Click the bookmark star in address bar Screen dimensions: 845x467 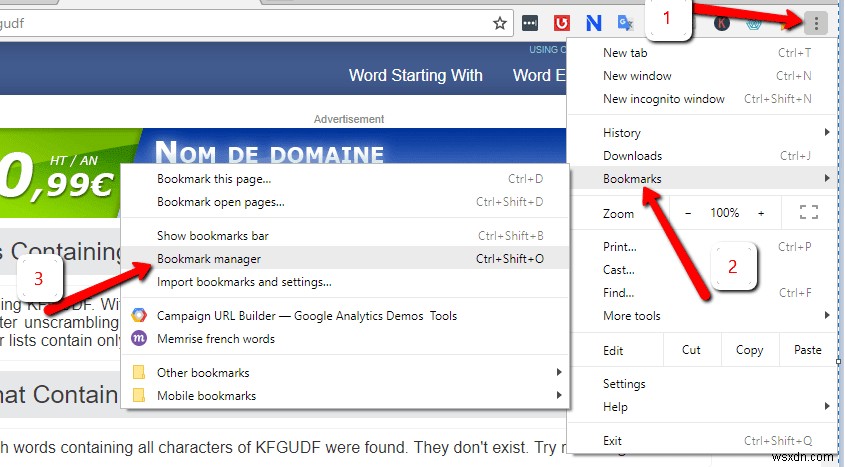pyautogui.click(x=500, y=23)
